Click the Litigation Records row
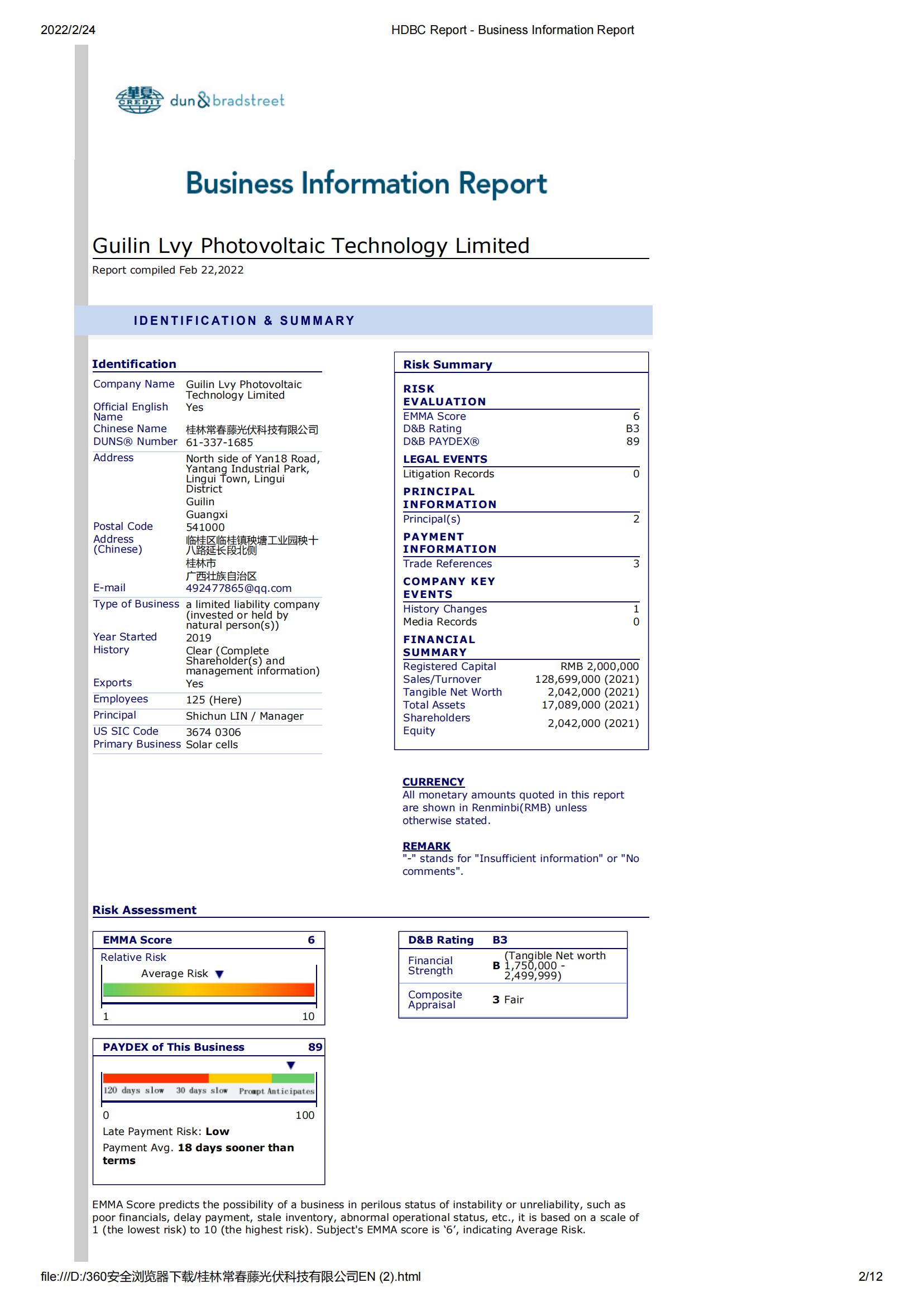 (x=521, y=473)
